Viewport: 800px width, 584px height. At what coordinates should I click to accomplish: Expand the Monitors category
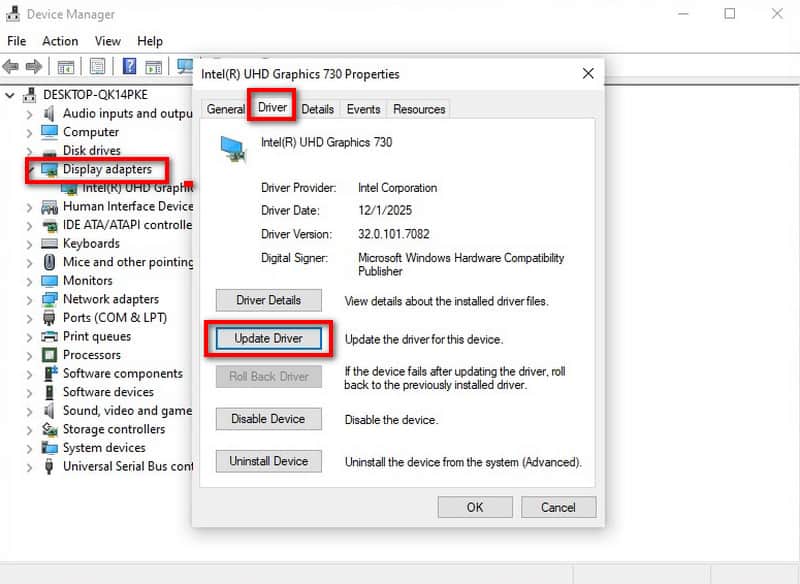[x=31, y=281]
